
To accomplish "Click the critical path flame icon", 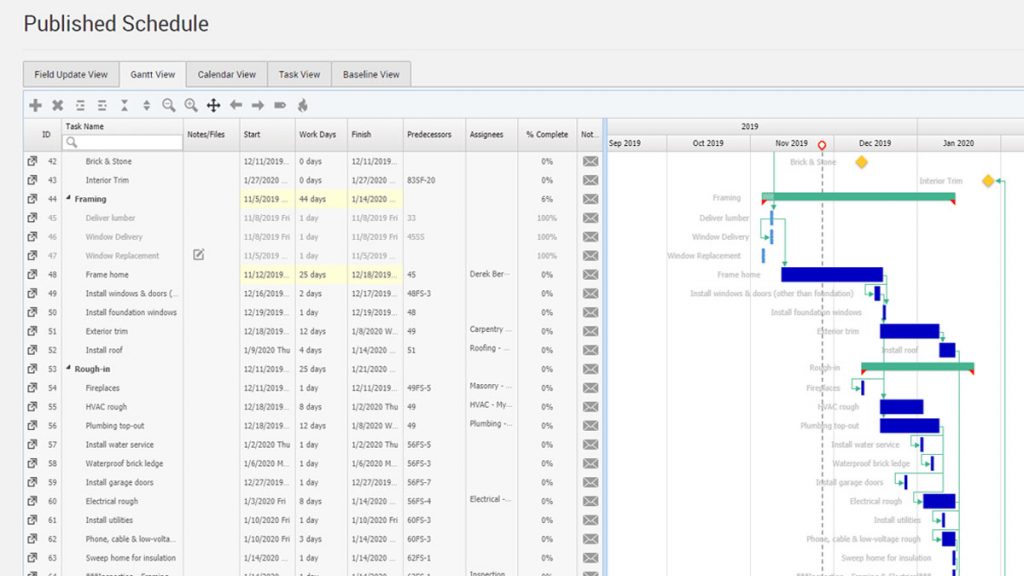I will point(302,105).
